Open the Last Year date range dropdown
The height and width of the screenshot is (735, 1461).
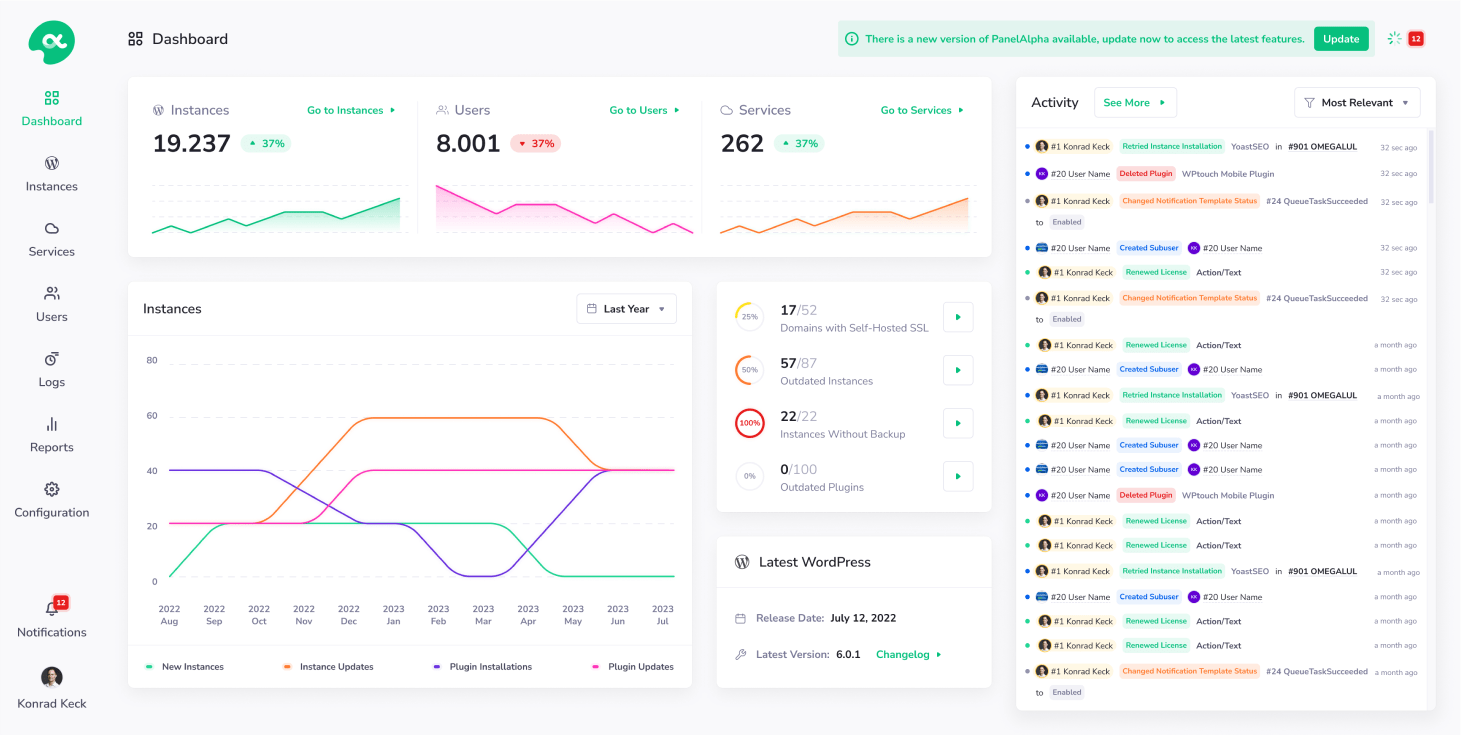click(626, 309)
